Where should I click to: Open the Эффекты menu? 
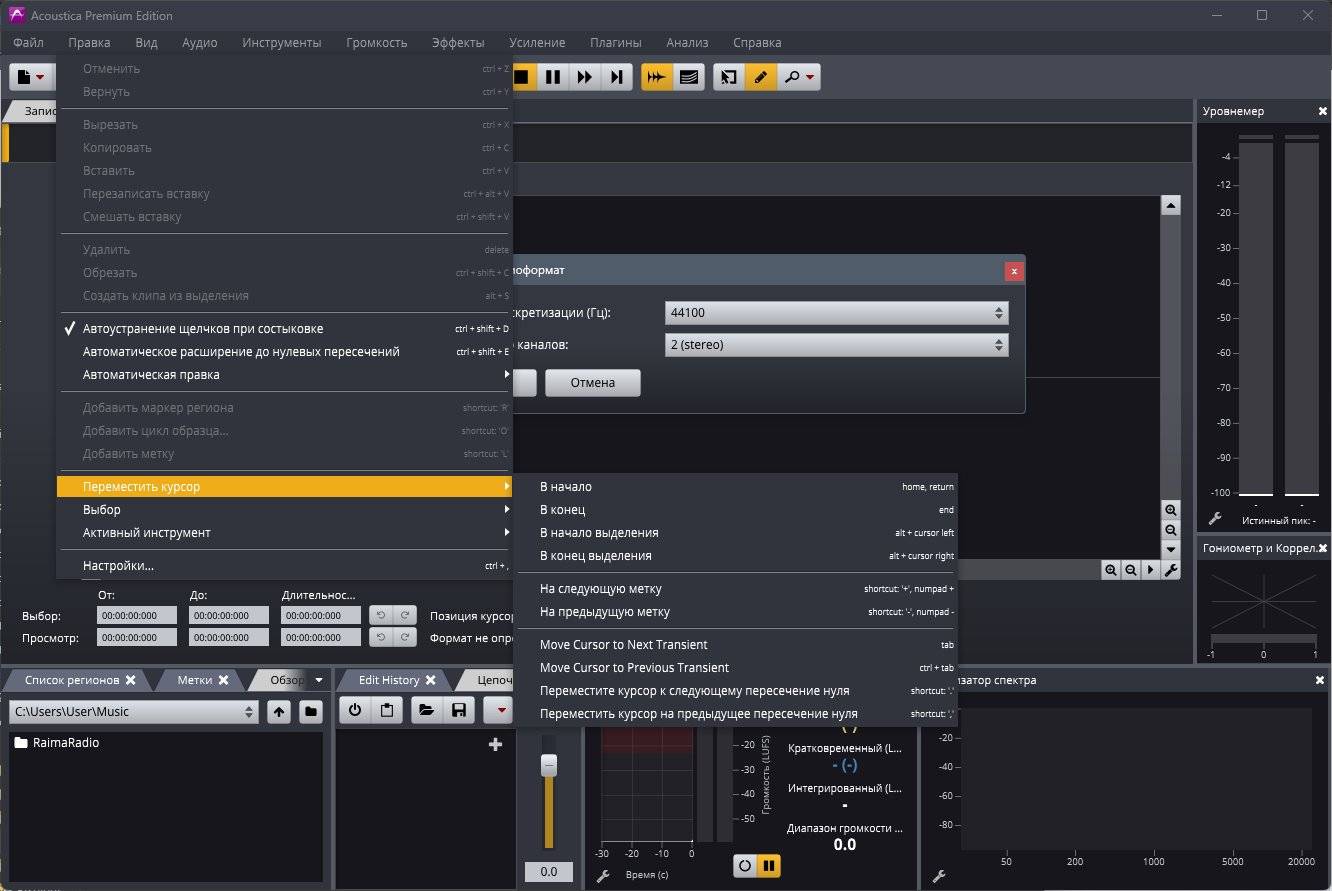pyautogui.click(x=458, y=43)
